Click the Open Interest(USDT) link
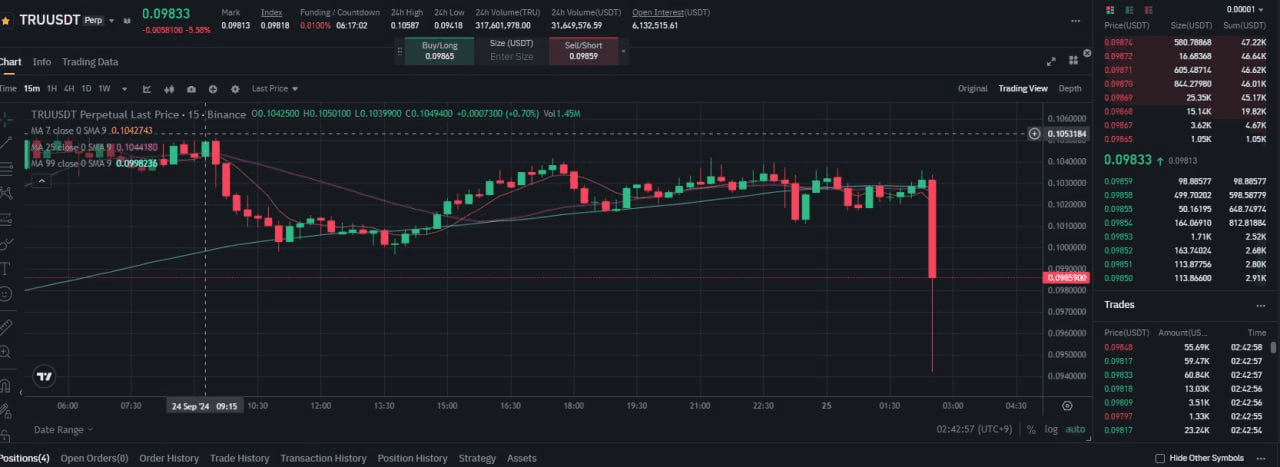This screenshot has height=467, width=1280. coord(670,12)
